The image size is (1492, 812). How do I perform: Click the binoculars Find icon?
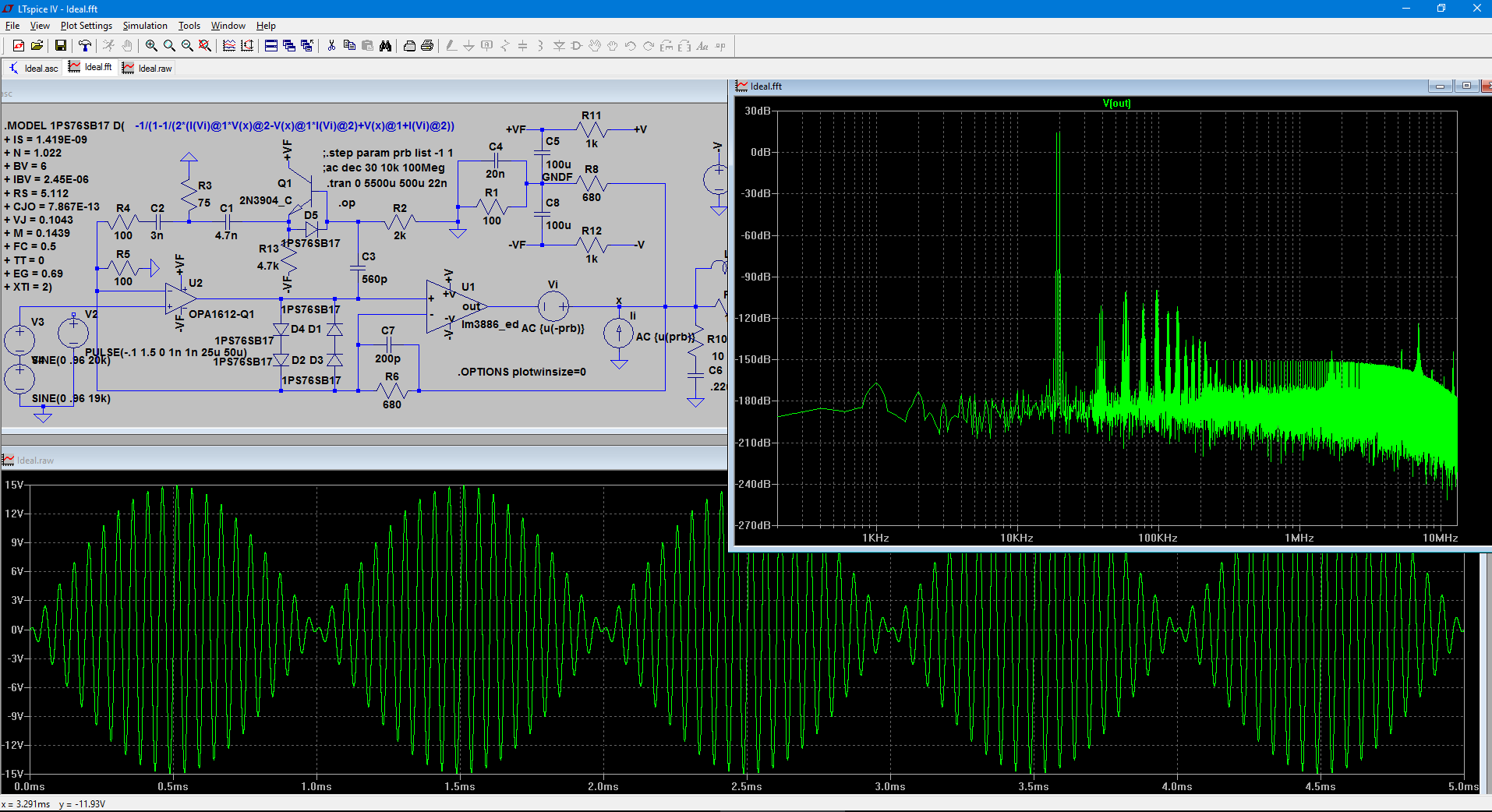point(385,46)
